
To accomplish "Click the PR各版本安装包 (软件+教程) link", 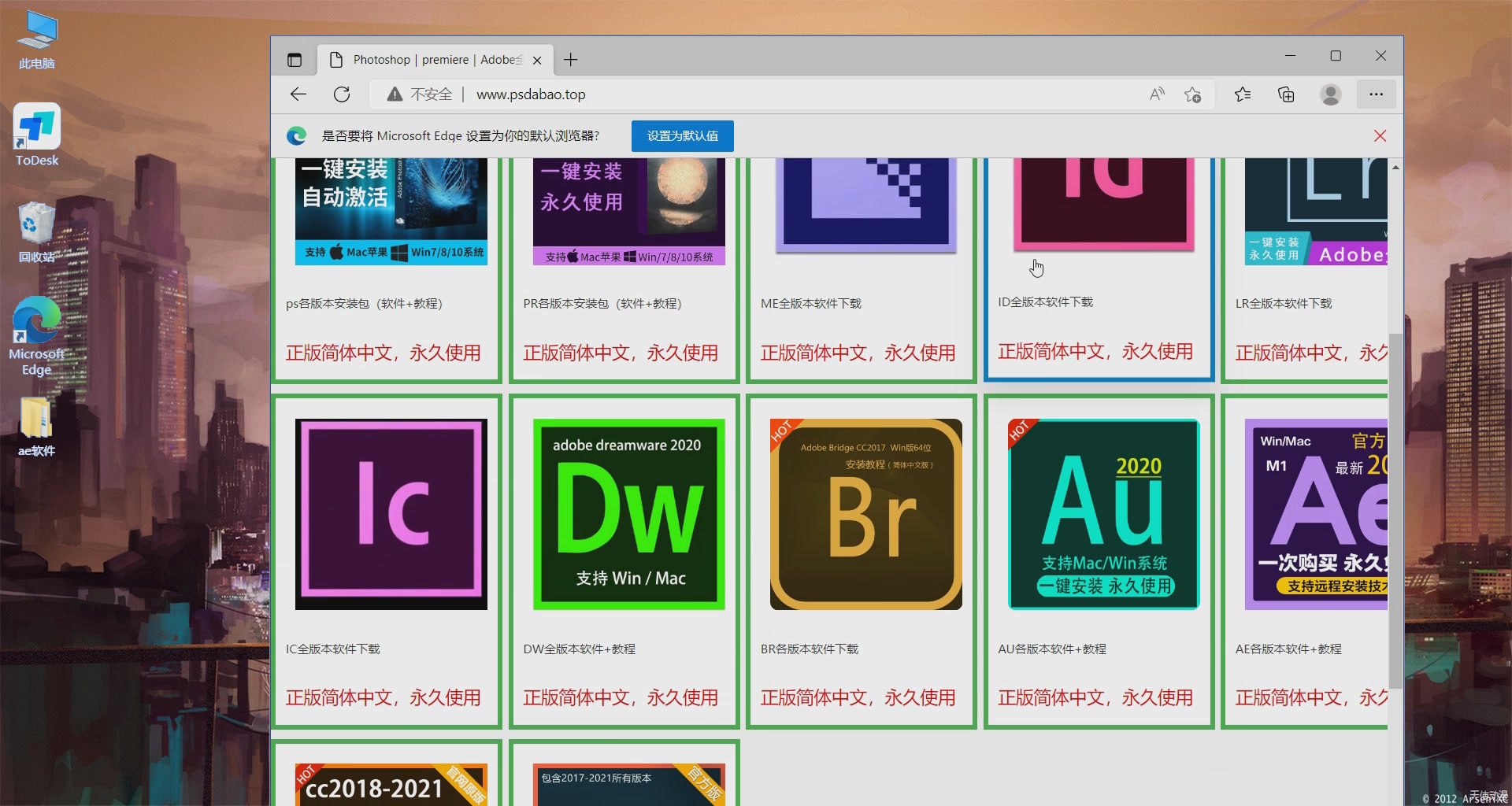I will coord(602,304).
